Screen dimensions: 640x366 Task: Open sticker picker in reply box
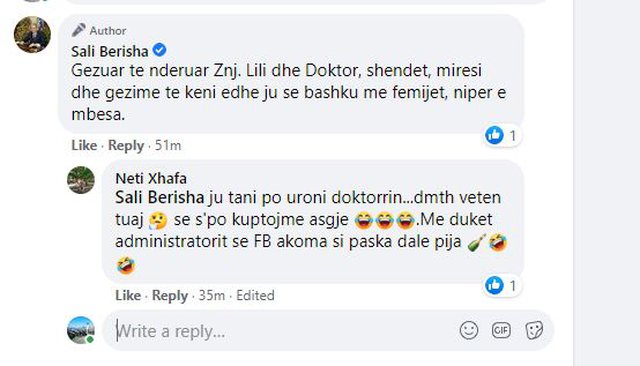(x=534, y=330)
